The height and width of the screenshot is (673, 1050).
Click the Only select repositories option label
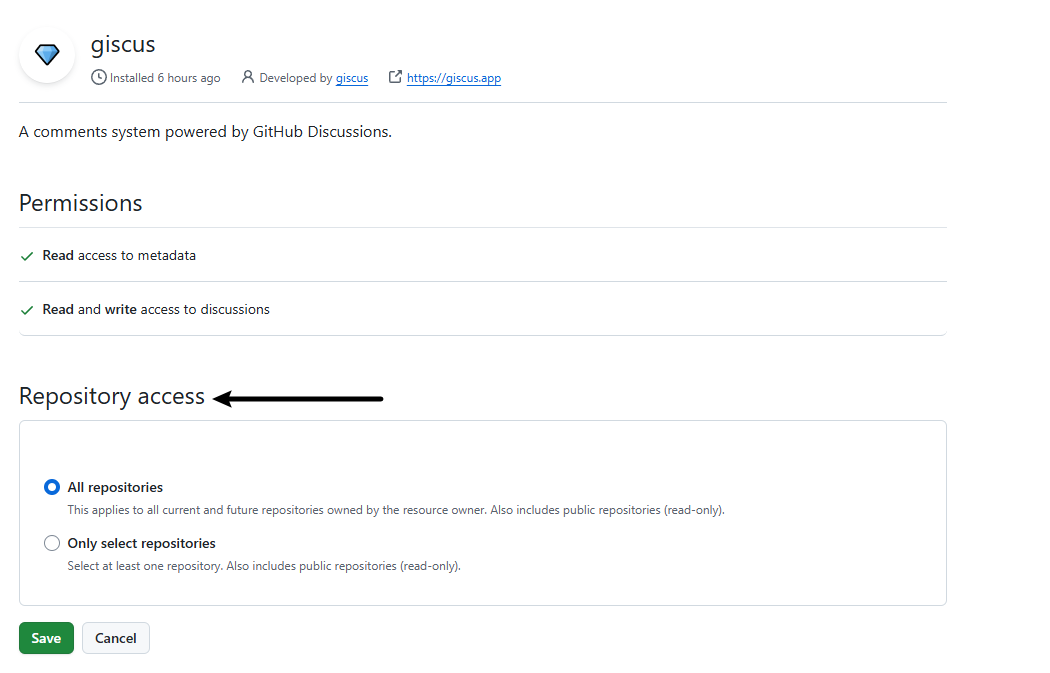coord(141,544)
